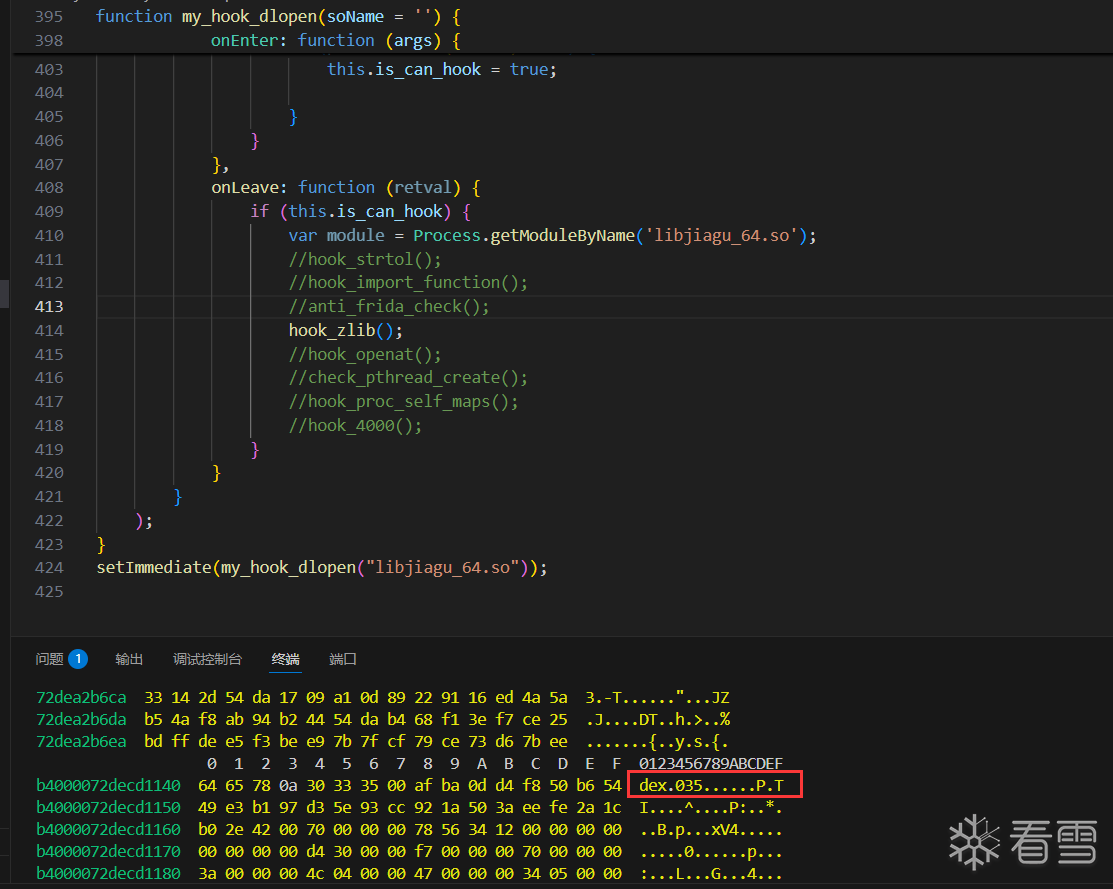1113x889 pixels.
Task: Click the blue problems count badge
Action: (x=78, y=659)
